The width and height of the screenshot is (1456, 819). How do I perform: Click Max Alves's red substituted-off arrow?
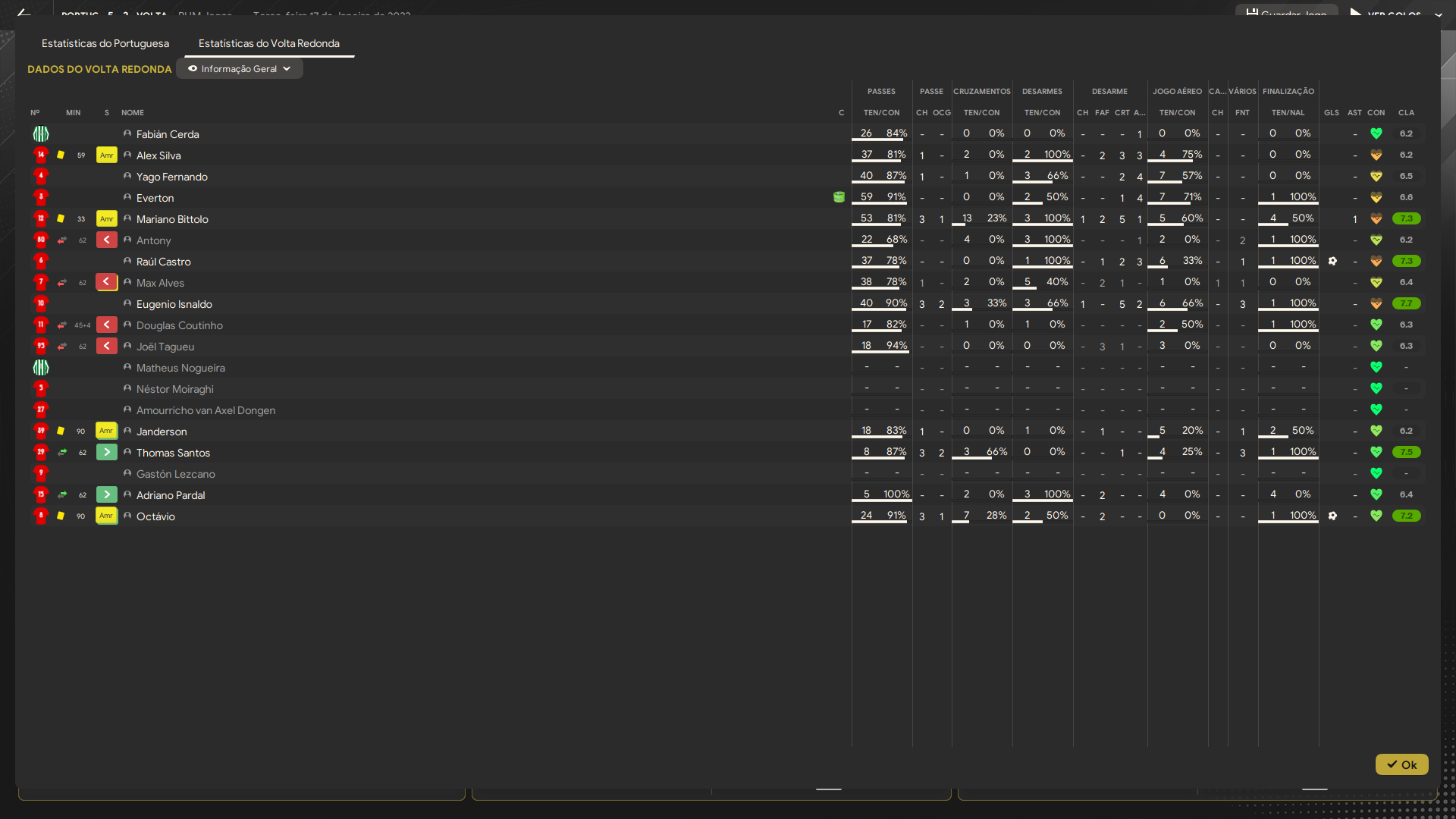tap(107, 283)
